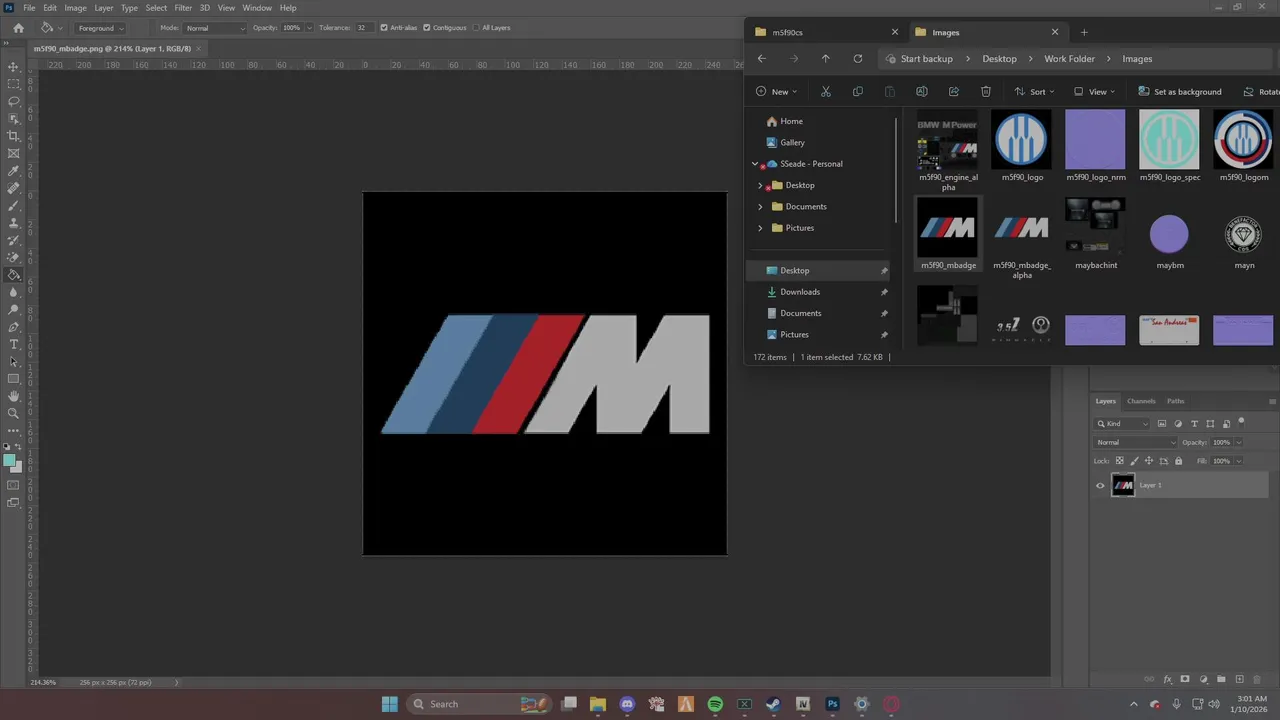Select the Pen tool

[13, 327]
